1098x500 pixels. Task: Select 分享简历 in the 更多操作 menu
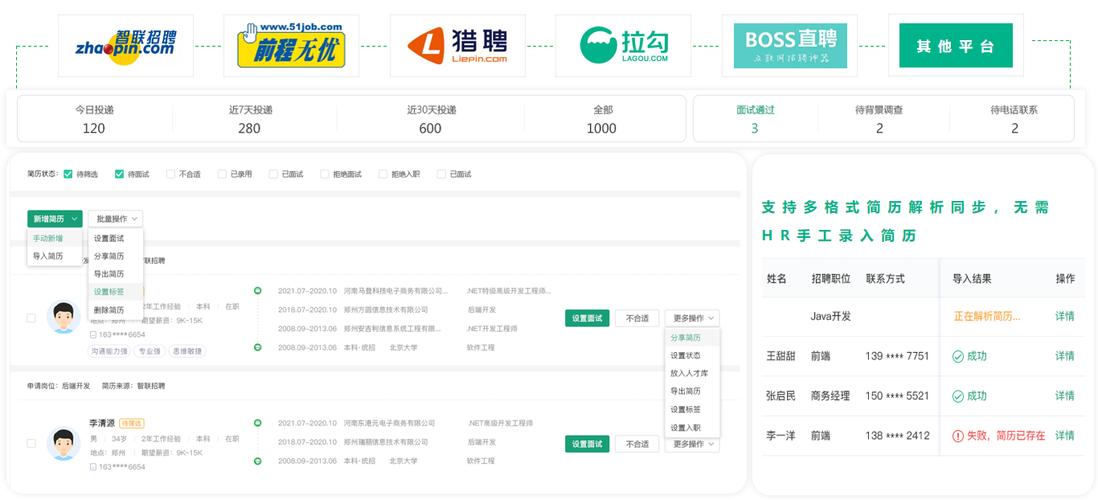point(692,338)
